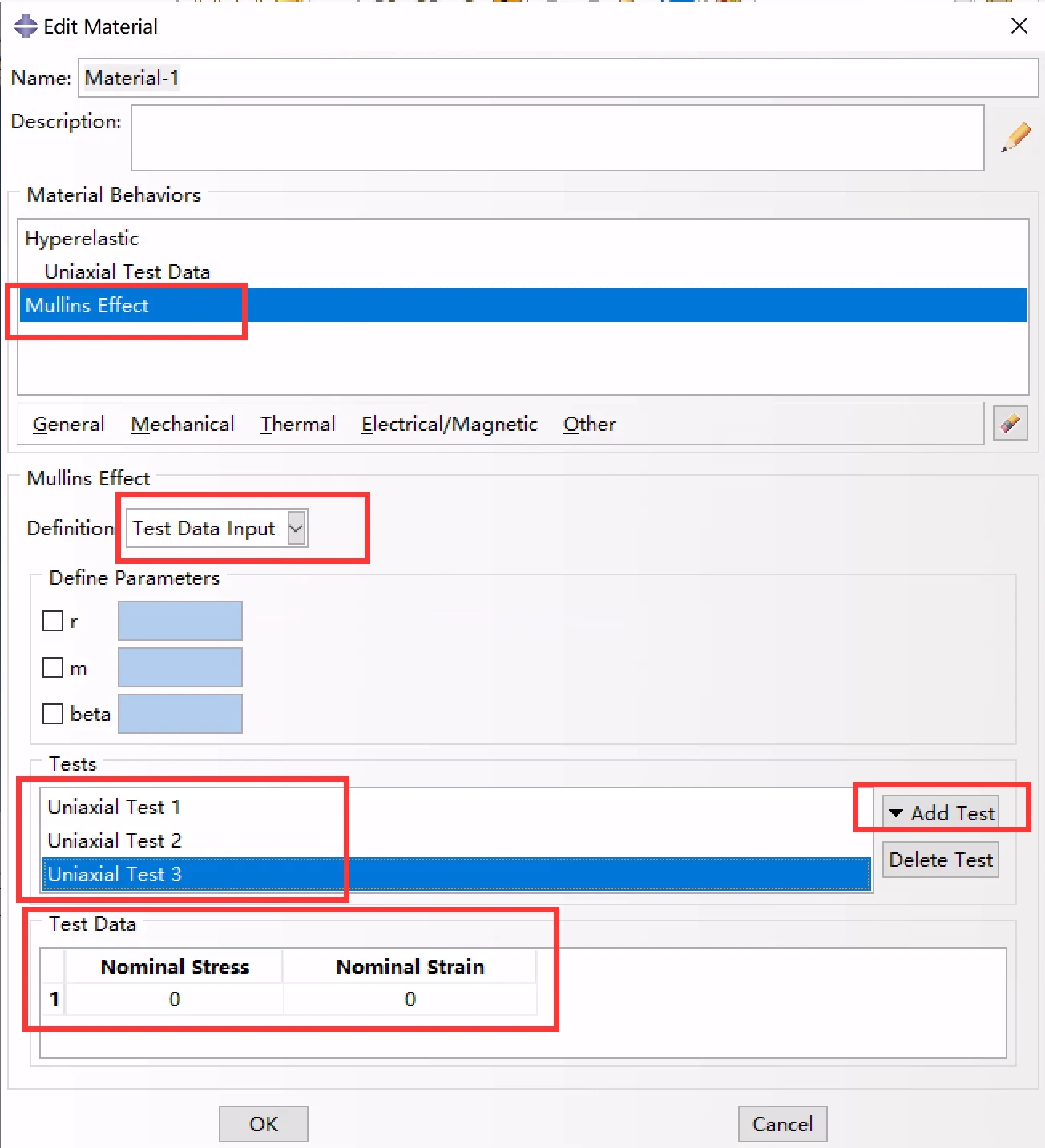Select Uniaxial Test 2 in Tests list
1045x1148 pixels.
click(x=457, y=840)
